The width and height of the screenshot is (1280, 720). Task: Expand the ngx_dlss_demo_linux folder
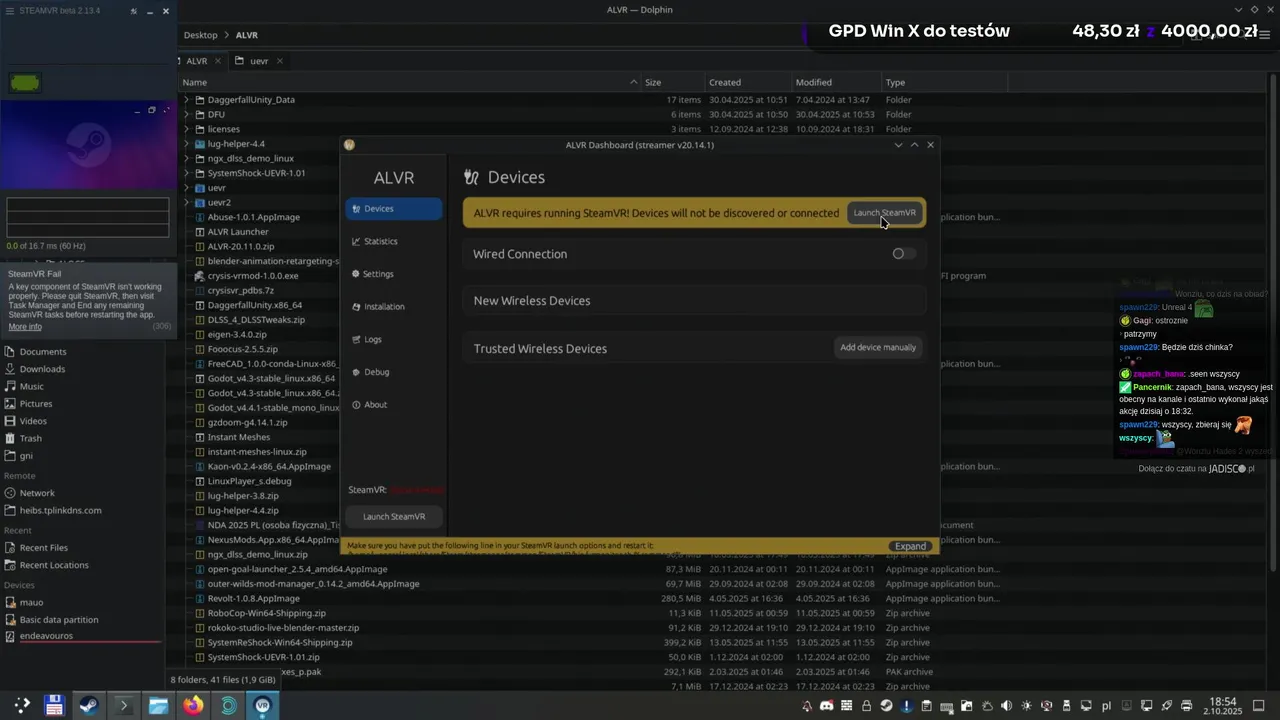pyautogui.click(x=186, y=158)
